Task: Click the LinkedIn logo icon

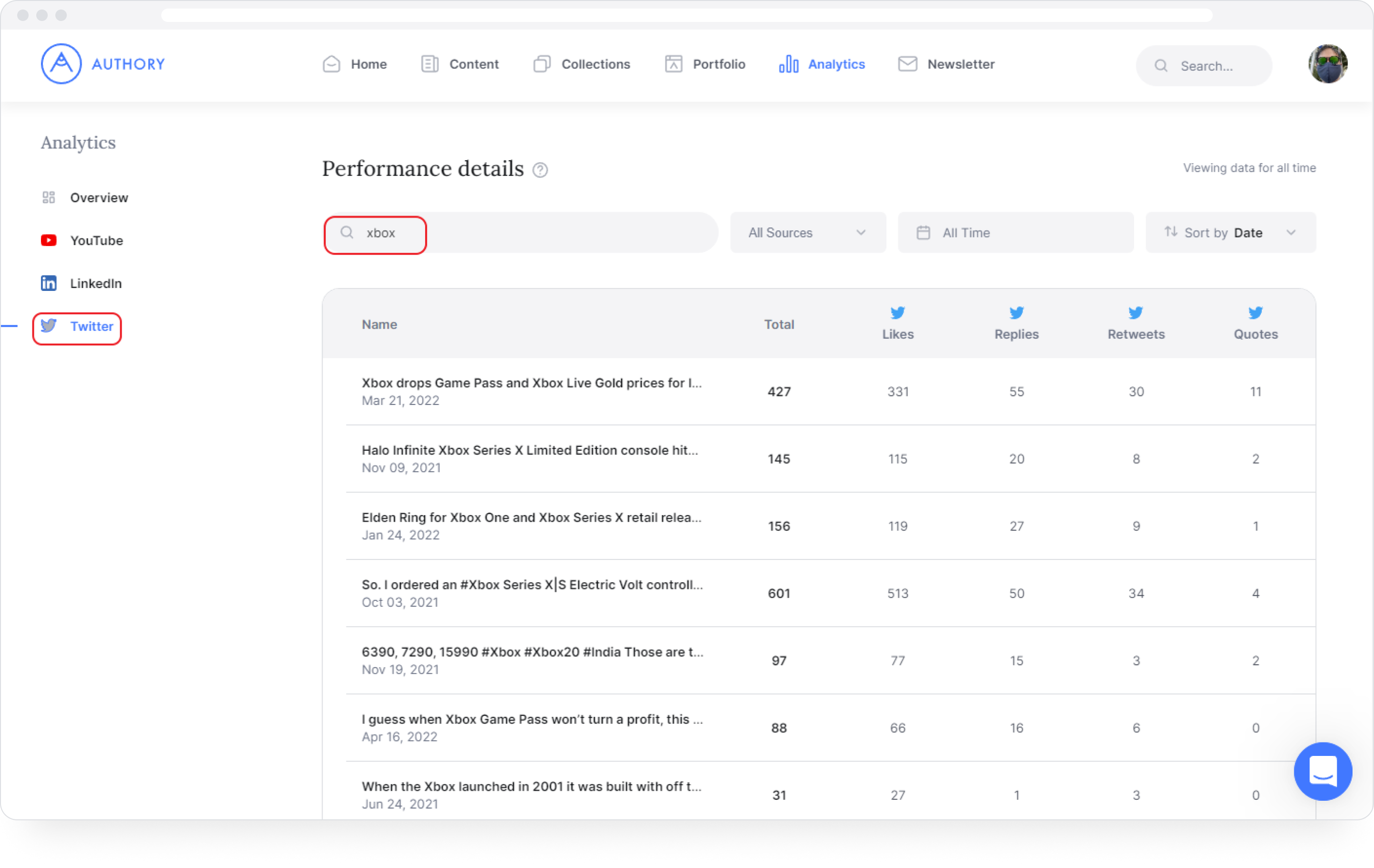Action: (49, 283)
